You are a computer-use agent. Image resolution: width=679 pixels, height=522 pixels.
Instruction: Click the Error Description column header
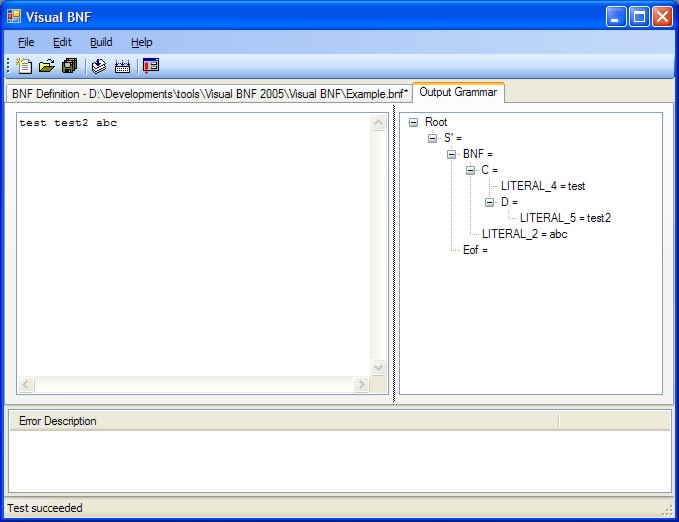58,421
